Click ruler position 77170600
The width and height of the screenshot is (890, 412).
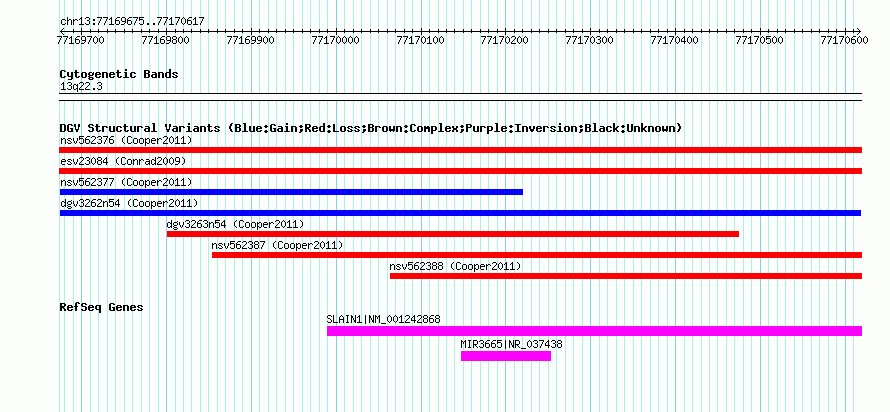(x=844, y=40)
